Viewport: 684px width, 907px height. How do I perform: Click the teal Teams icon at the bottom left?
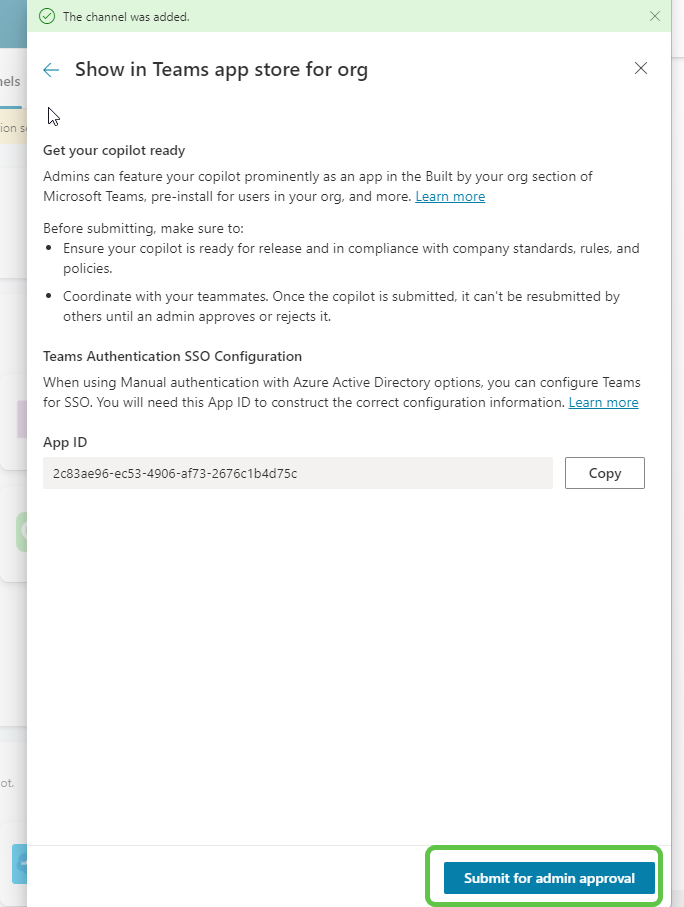click(x=22, y=864)
